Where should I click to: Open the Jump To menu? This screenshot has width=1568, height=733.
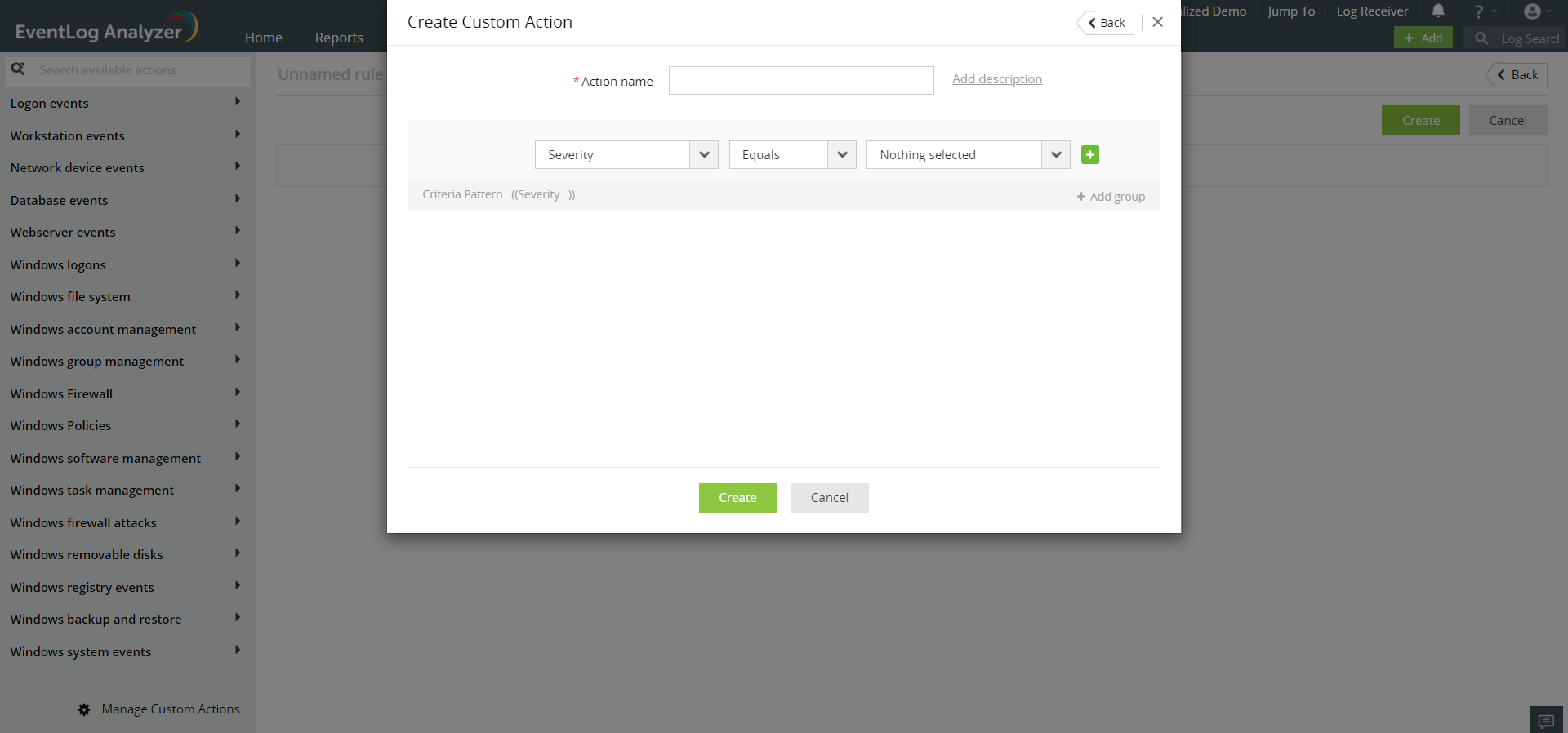[x=1291, y=11]
